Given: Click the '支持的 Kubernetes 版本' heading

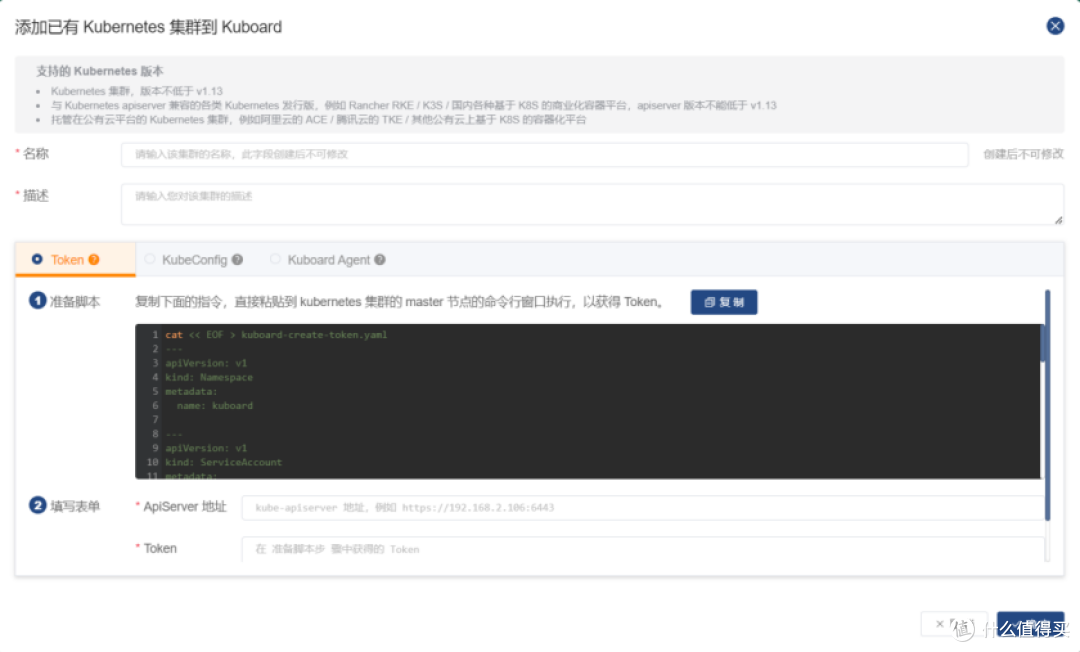Looking at the screenshot, I should pyautogui.click(x=99, y=71).
